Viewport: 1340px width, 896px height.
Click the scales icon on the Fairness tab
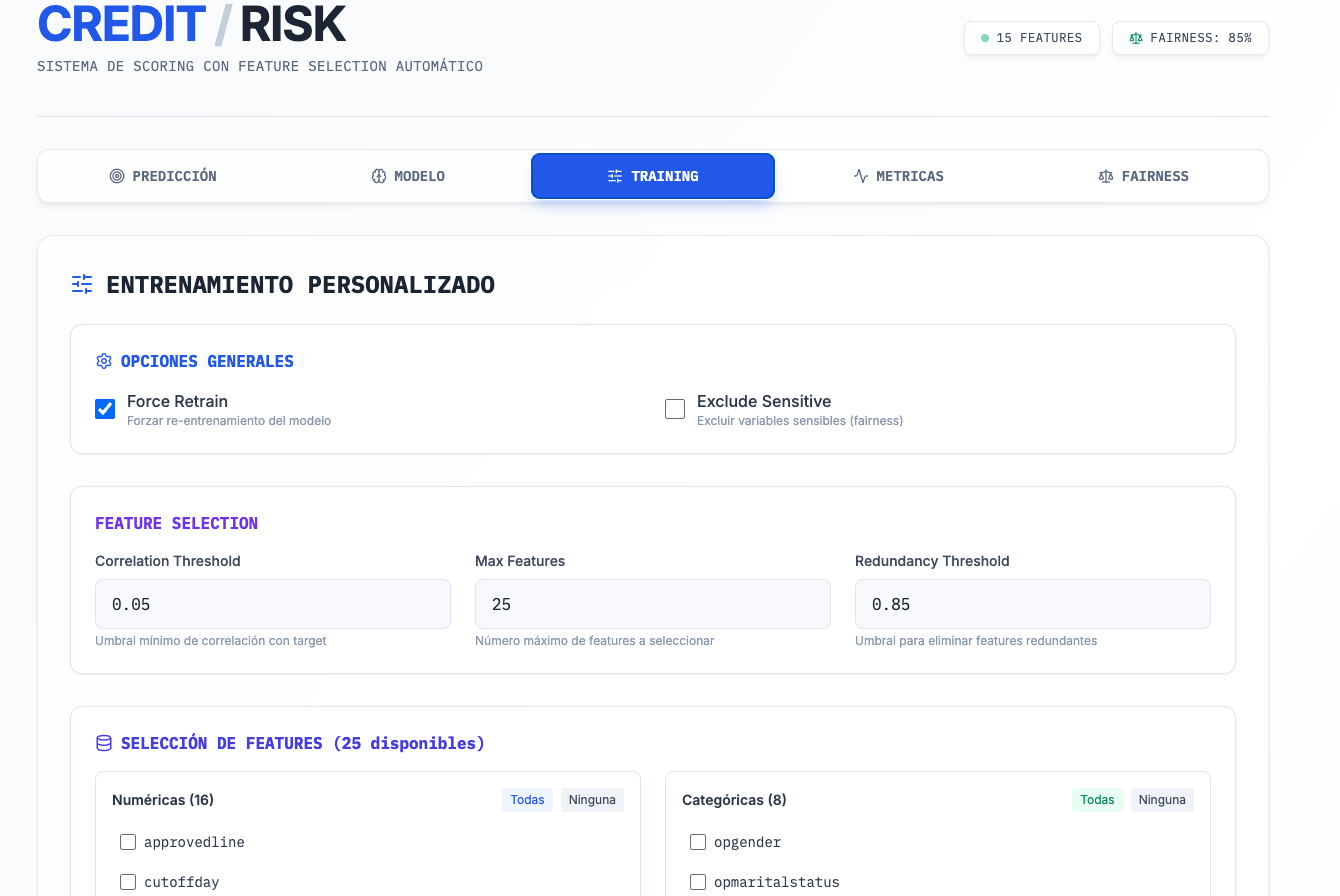1106,175
